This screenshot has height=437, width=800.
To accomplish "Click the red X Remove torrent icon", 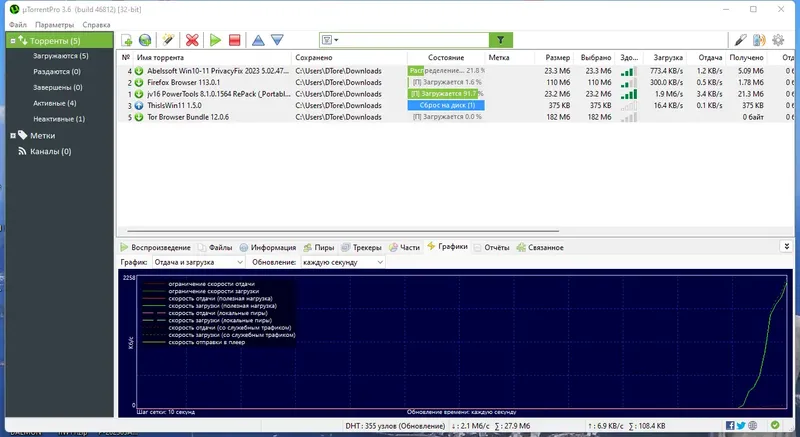I will pyautogui.click(x=192, y=40).
